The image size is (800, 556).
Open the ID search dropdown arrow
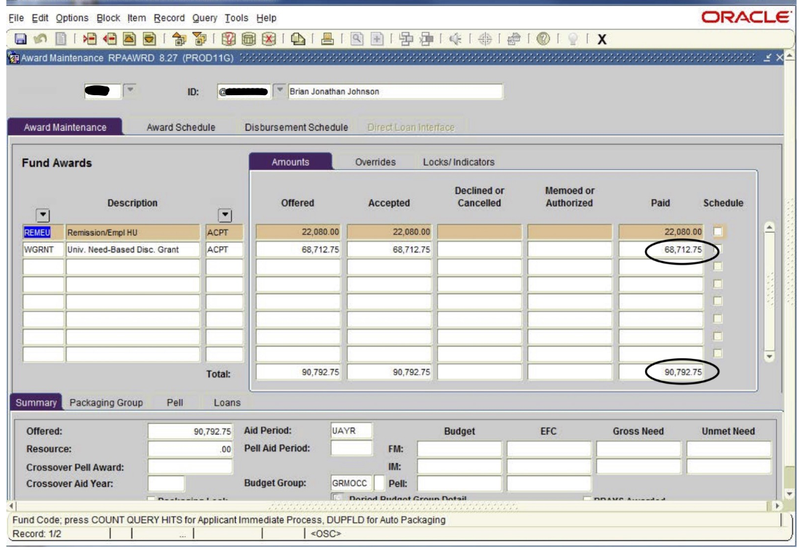(x=280, y=91)
